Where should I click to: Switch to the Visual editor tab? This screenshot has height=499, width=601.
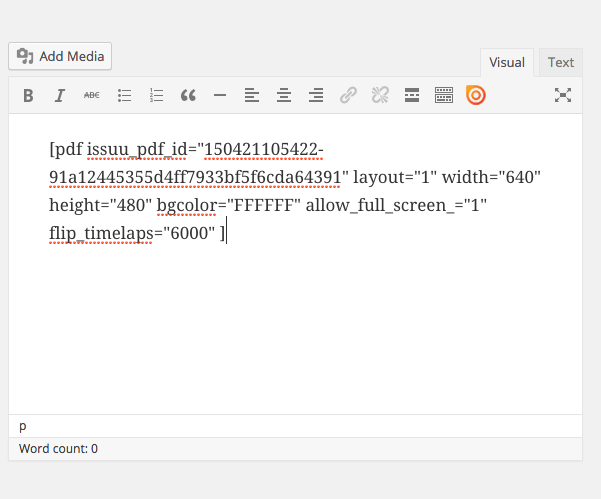pyautogui.click(x=507, y=62)
